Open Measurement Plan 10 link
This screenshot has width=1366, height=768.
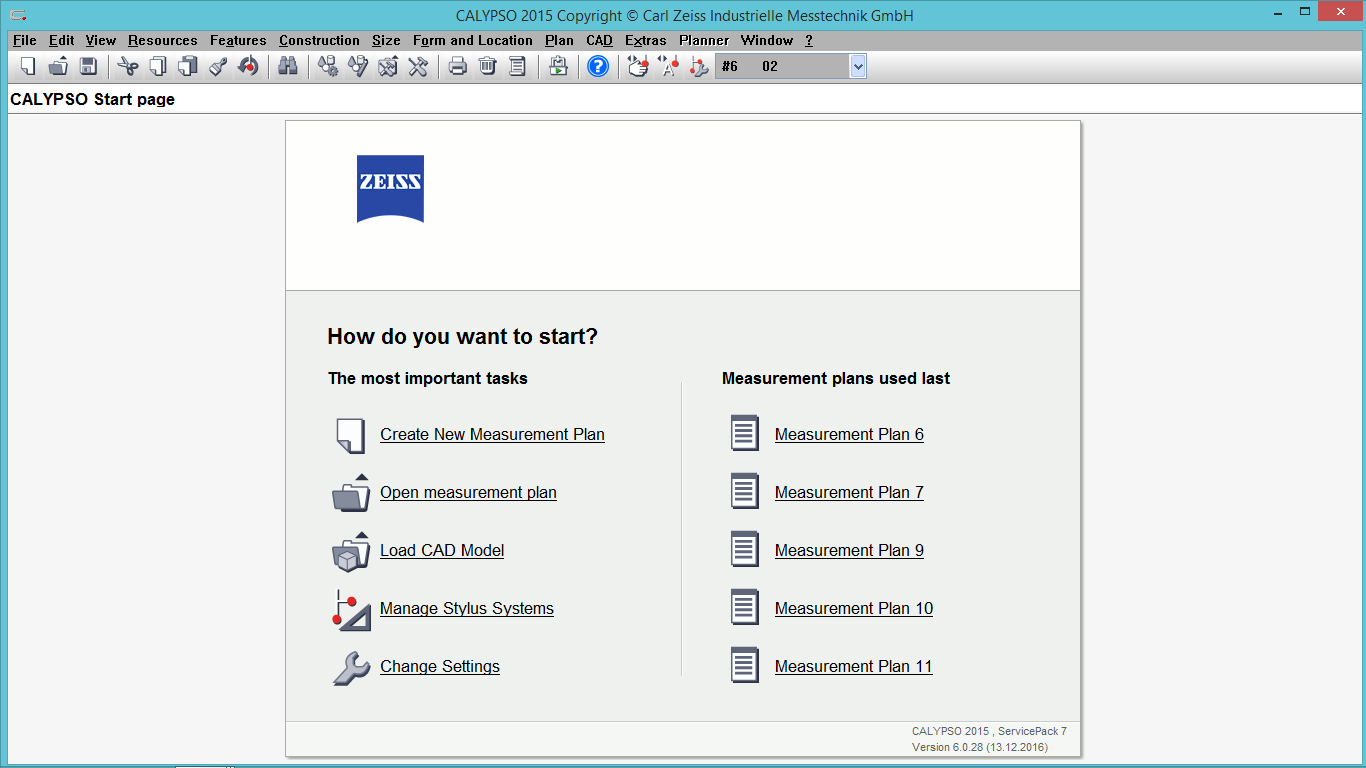tap(854, 609)
